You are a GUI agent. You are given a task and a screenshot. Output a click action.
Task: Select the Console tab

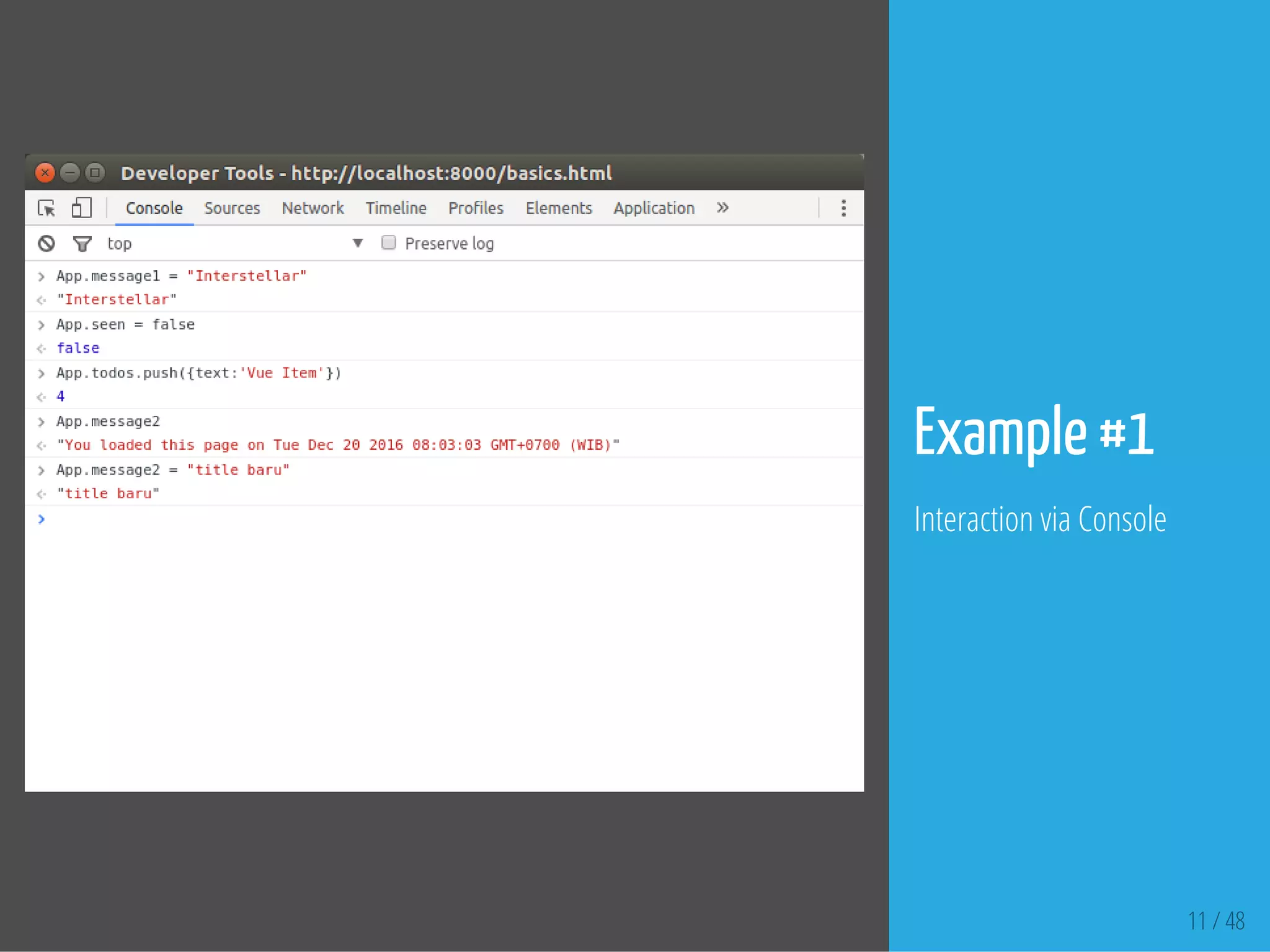tap(154, 208)
